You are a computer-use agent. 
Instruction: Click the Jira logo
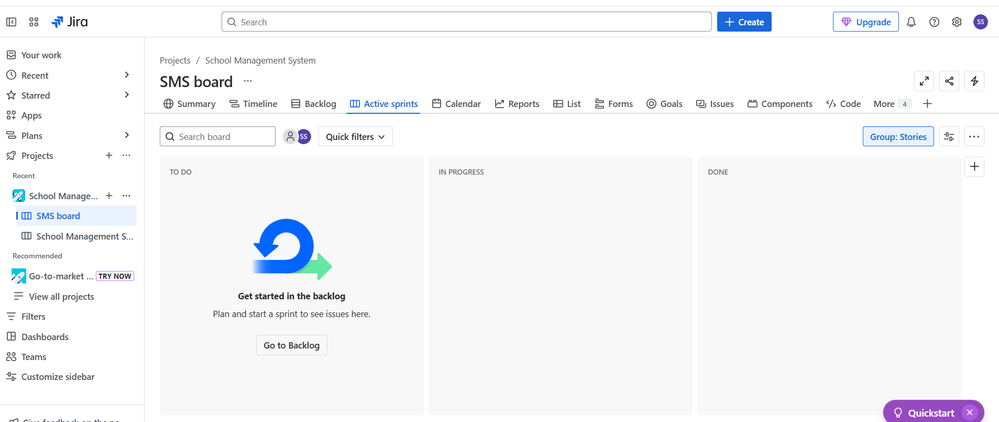tap(69, 22)
